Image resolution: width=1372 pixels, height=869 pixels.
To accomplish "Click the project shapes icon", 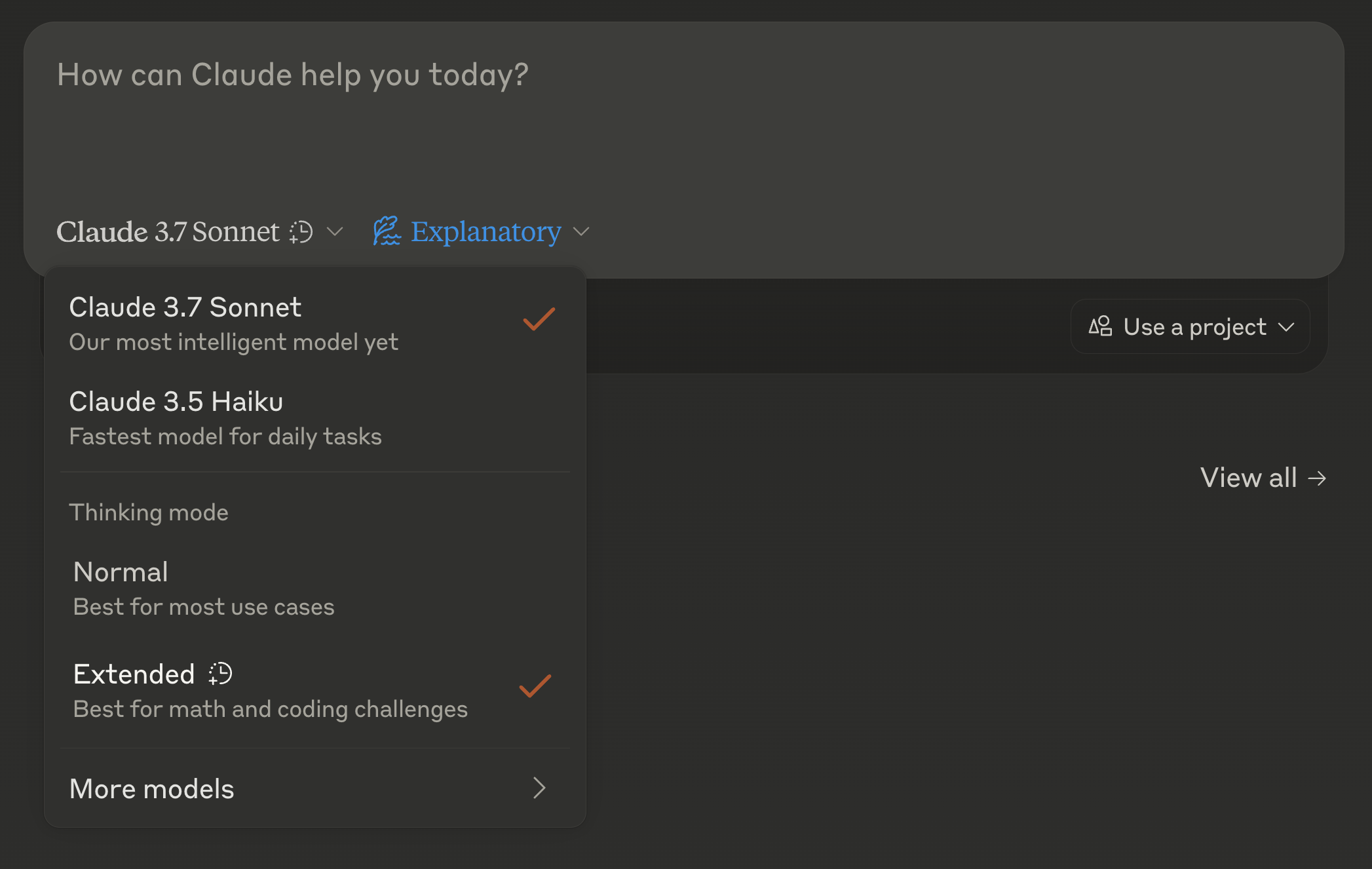I will coord(1100,326).
